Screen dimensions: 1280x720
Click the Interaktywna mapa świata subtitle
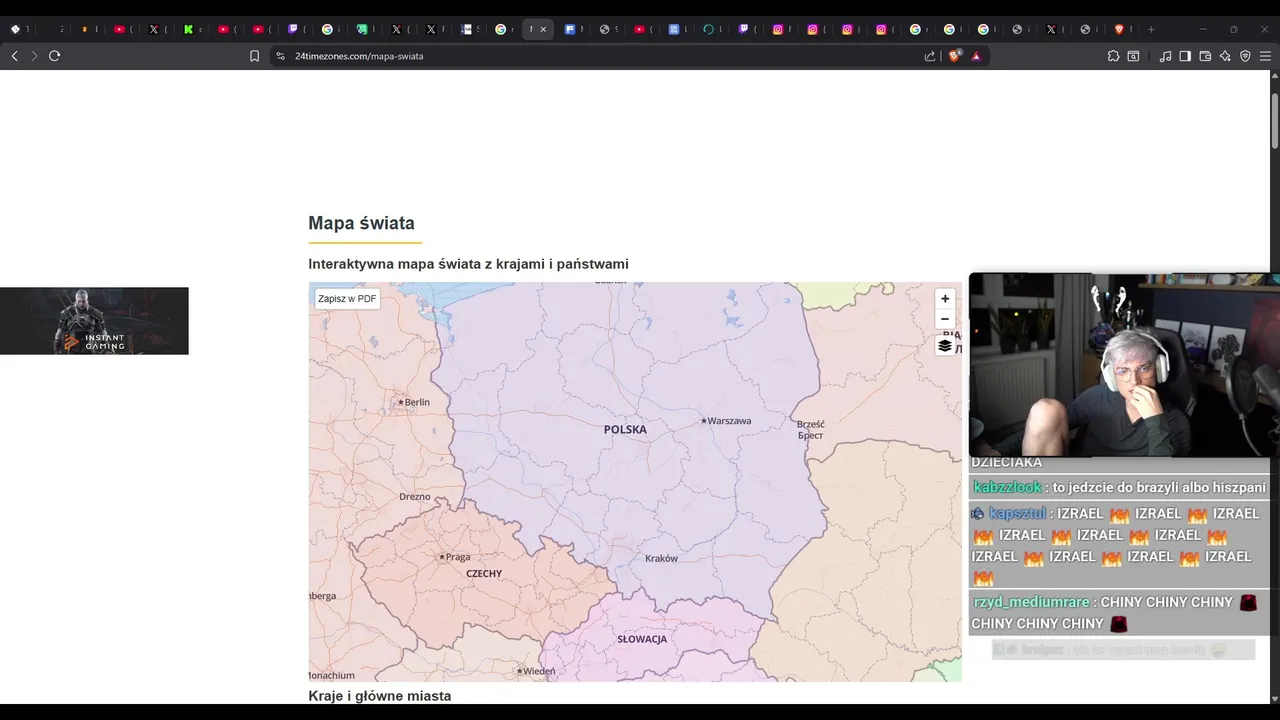click(x=468, y=264)
